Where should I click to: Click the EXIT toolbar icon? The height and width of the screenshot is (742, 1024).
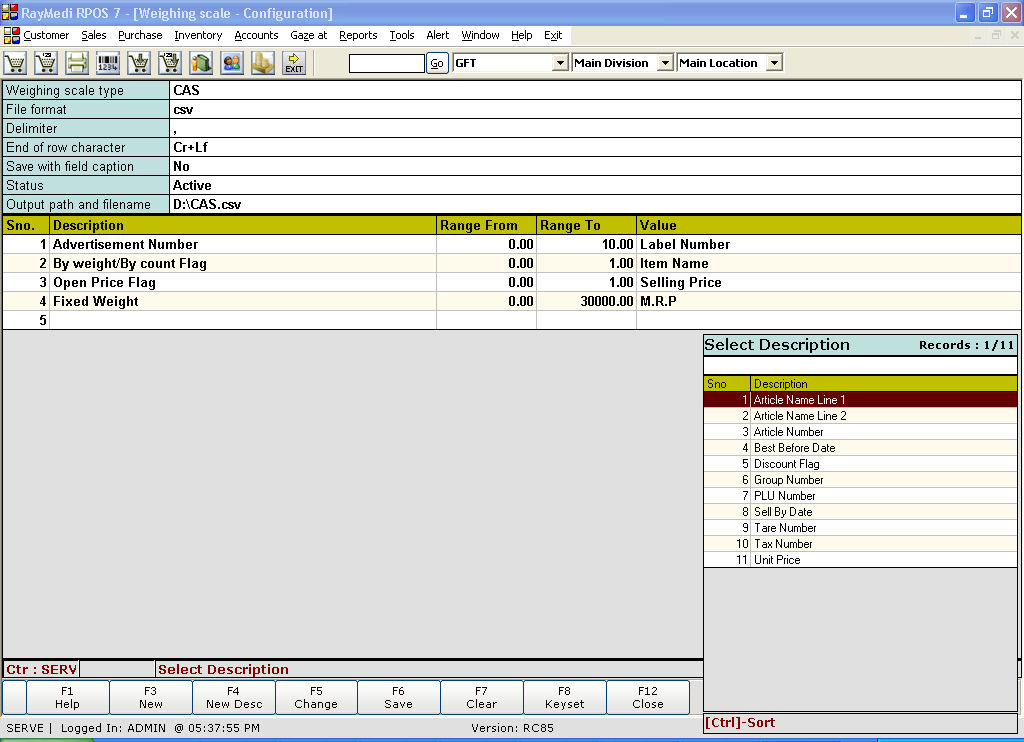click(294, 63)
